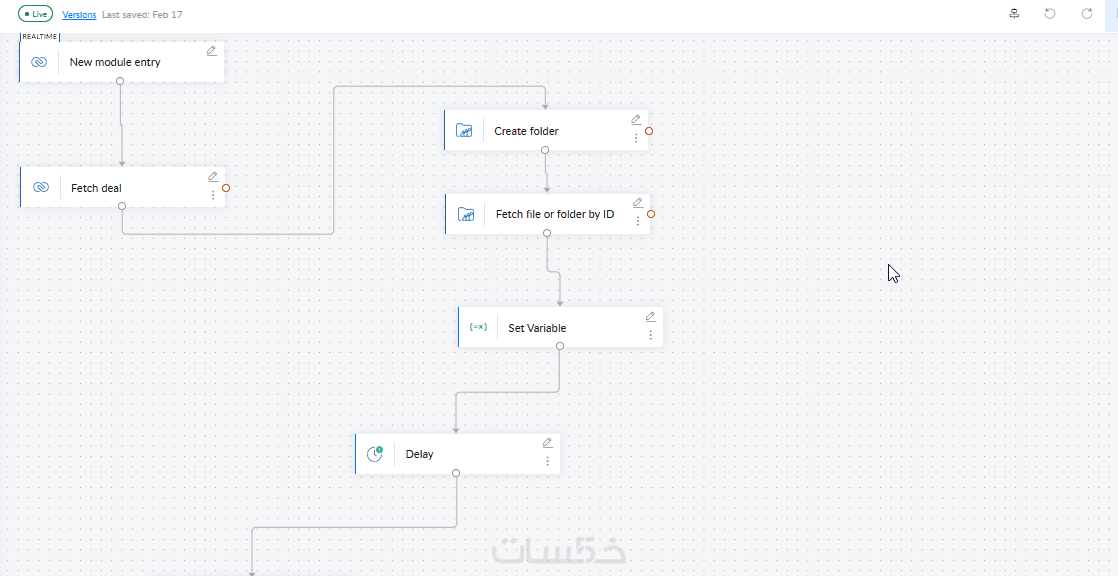This screenshot has height=576, width=1118.
Task: Click the Live status badge
Action: pyautogui.click(x=35, y=15)
